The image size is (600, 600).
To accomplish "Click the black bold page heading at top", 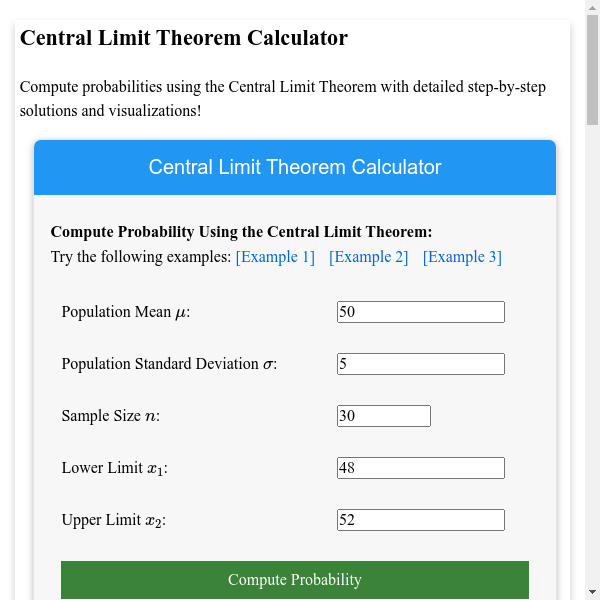I will click(x=184, y=38).
